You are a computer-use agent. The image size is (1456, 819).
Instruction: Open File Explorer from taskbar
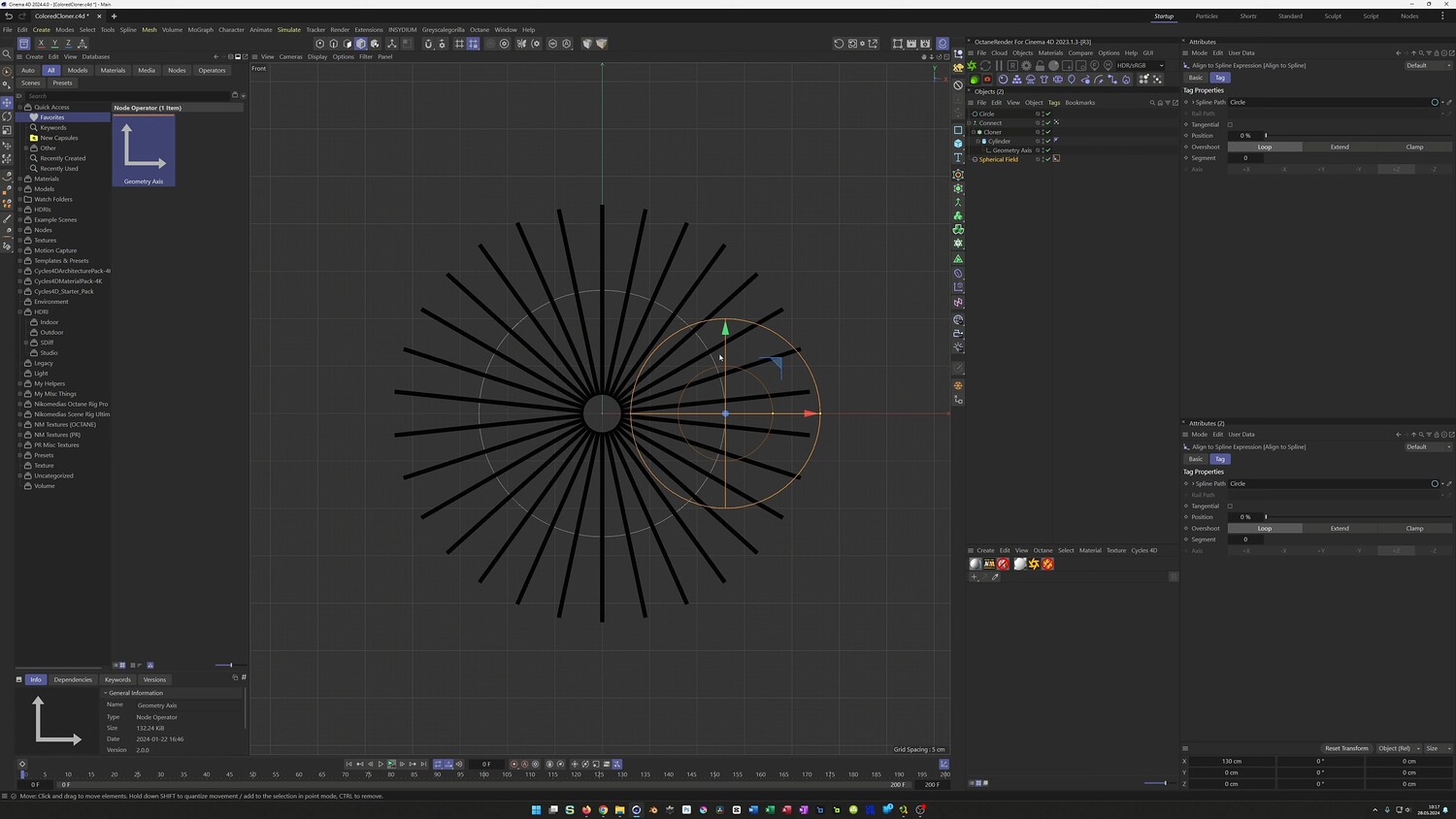(619, 809)
